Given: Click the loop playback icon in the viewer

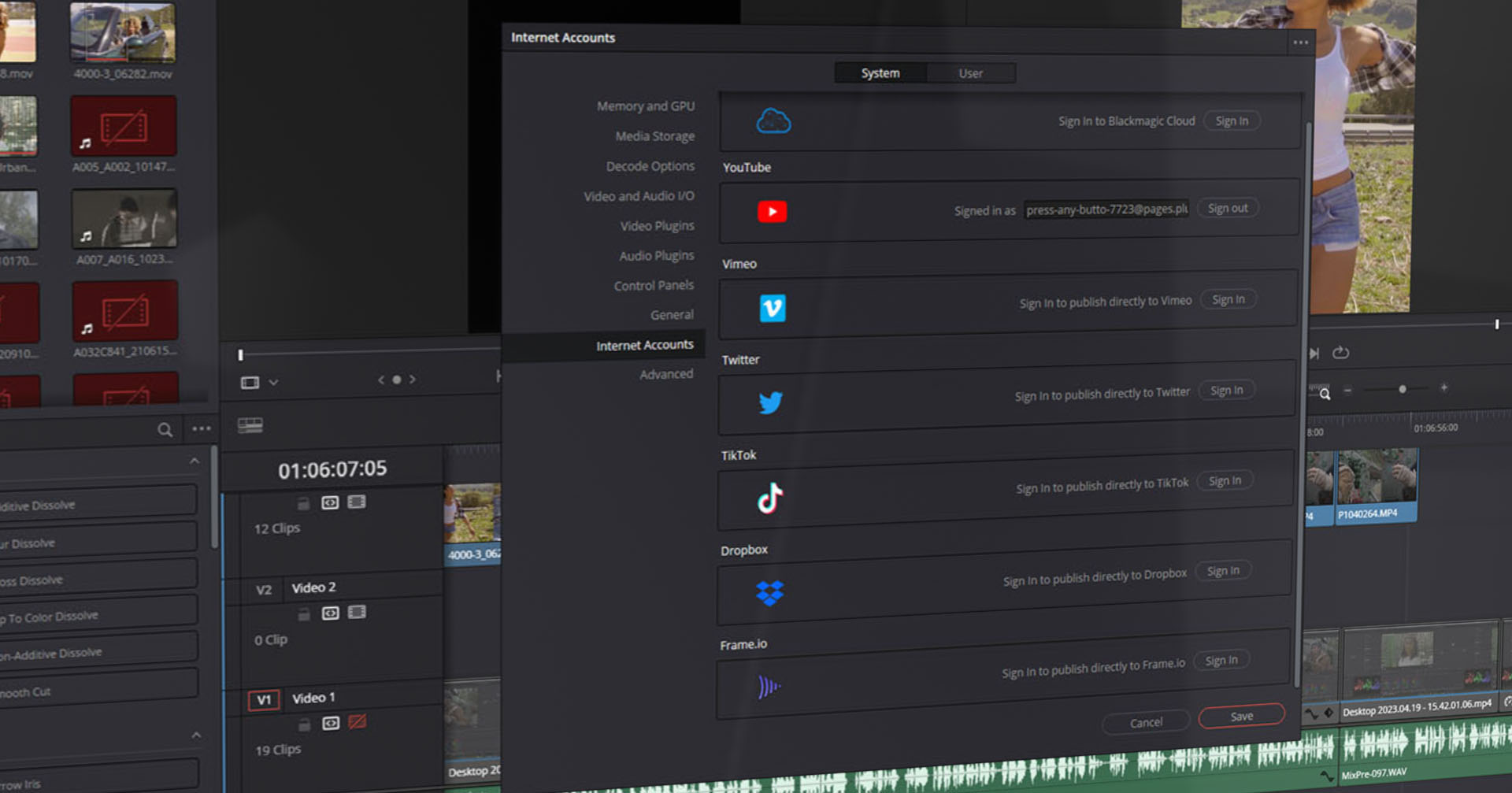Looking at the screenshot, I should click(1340, 353).
